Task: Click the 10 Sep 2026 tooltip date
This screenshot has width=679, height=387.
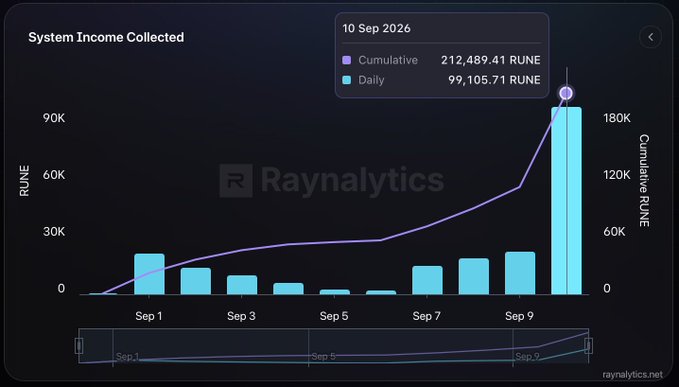Action: pos(376,29)
